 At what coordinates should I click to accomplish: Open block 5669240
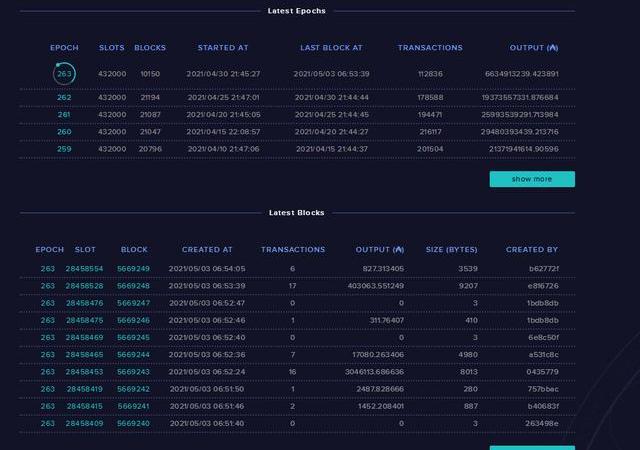pos(133,424)
